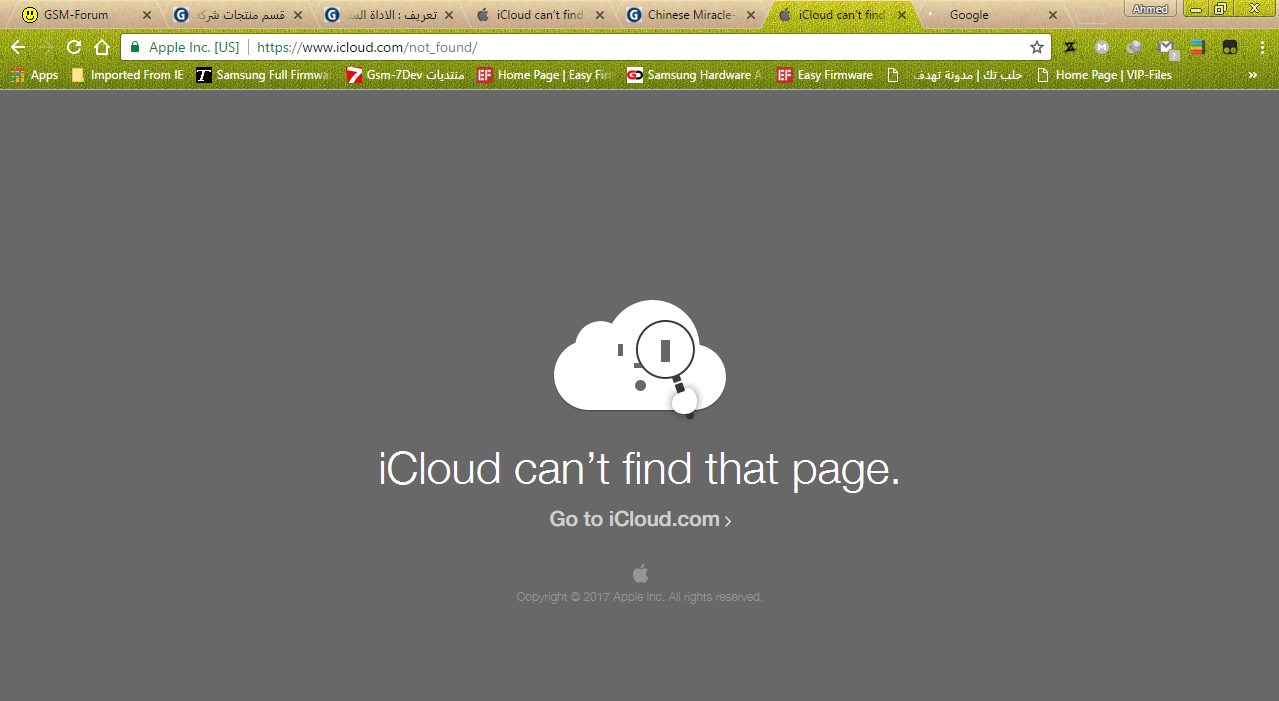The width and height of the screenshot is (1279, 701).
Task: Open the Apps shortcut in bookmarks bar
Action: 35,75
